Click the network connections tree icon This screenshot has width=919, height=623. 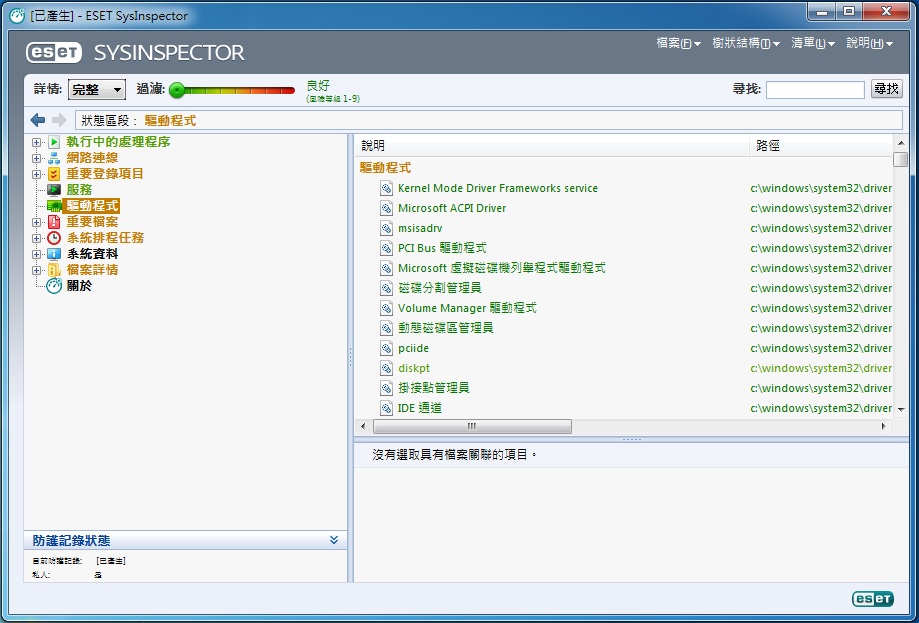(54, 158)
